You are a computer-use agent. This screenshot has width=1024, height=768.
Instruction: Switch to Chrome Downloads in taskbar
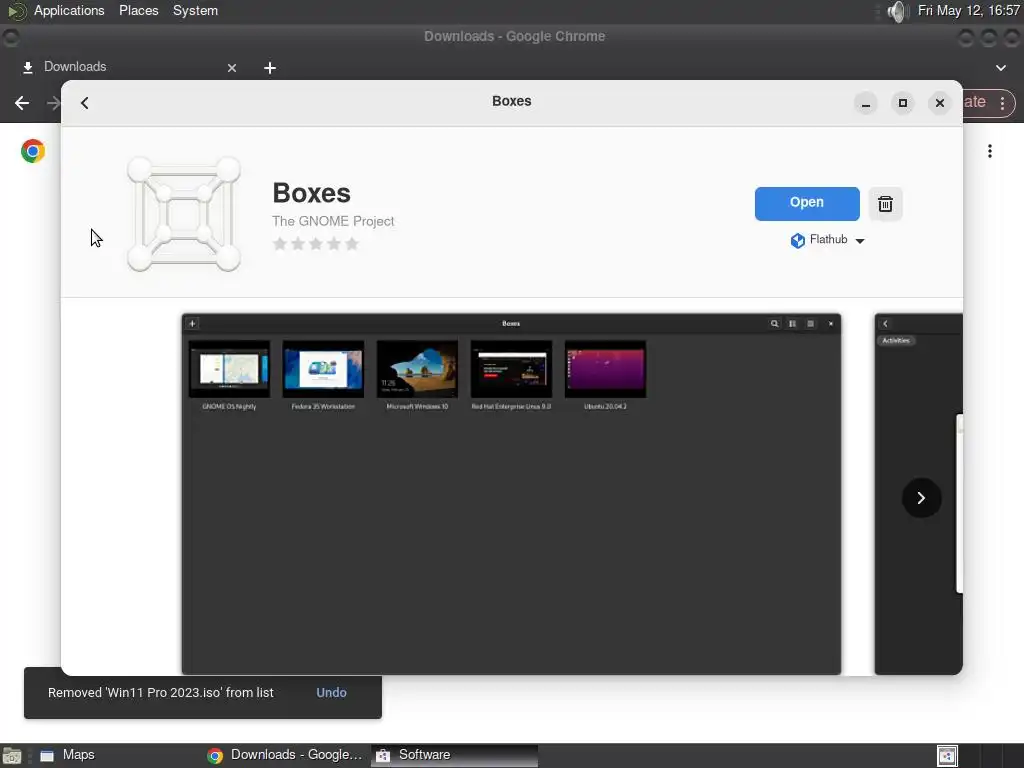coord(285,755)
